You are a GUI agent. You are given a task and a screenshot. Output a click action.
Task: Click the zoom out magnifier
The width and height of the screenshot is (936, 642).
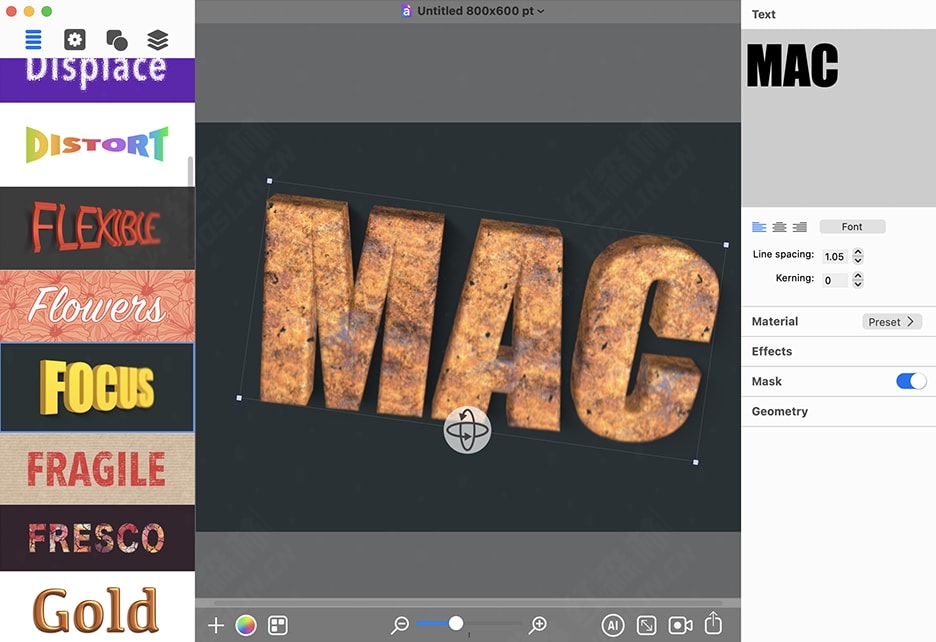(399, 625)
